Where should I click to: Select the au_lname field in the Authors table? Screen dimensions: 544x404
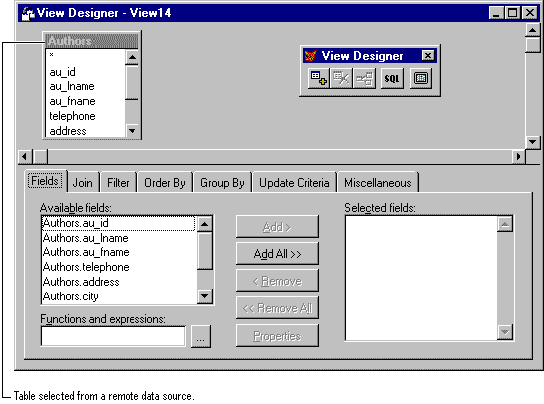point(72,86)
